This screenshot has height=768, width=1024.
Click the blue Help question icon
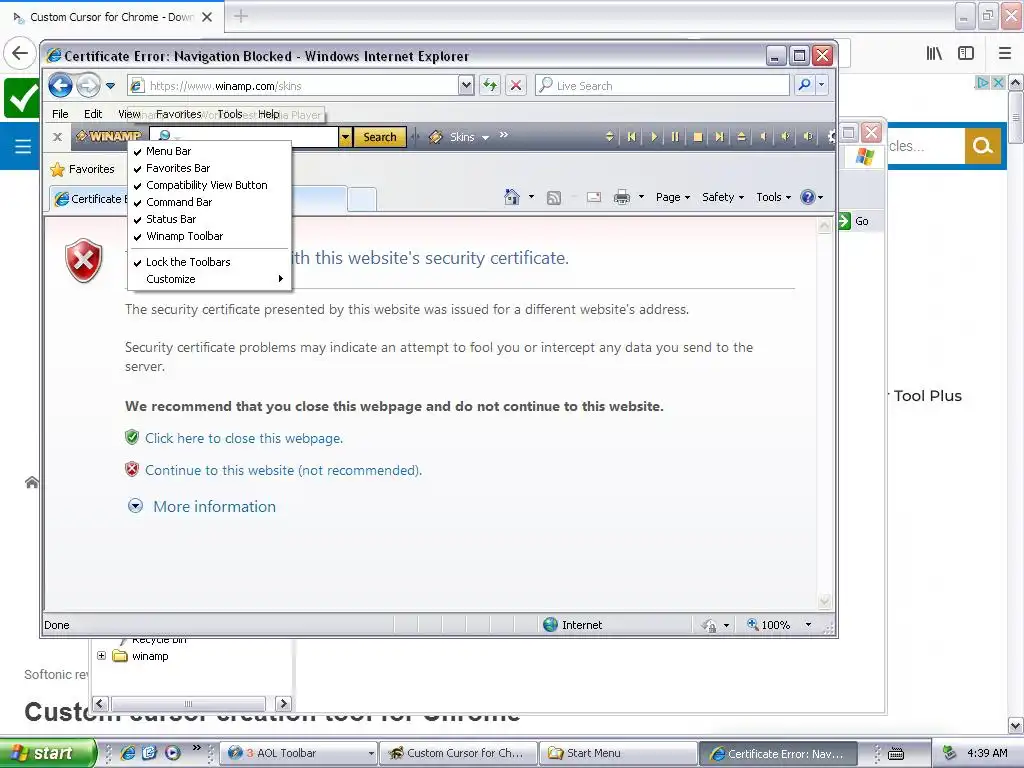point(808,197)
